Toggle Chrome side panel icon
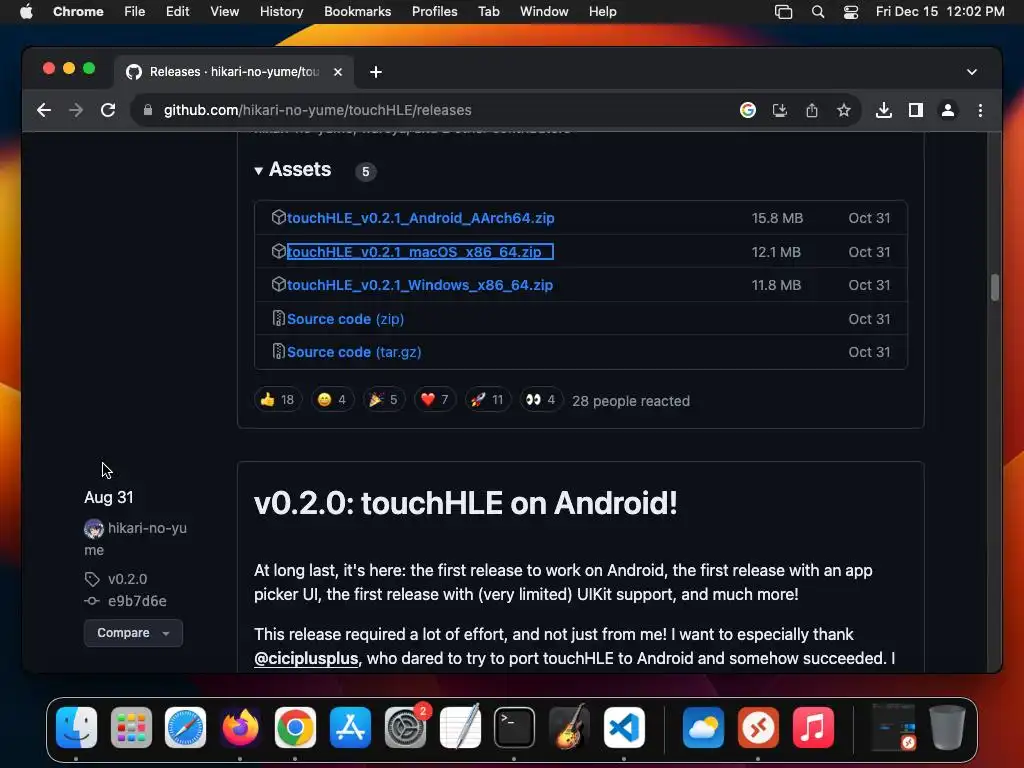Viewport: 1024px width, 768px height. coord(916,110)
